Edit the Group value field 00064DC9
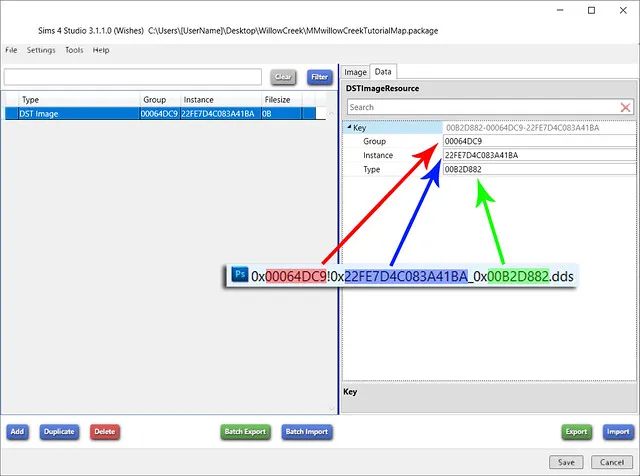The height and width of the screenshot is (476, 640). click(539, 141)
